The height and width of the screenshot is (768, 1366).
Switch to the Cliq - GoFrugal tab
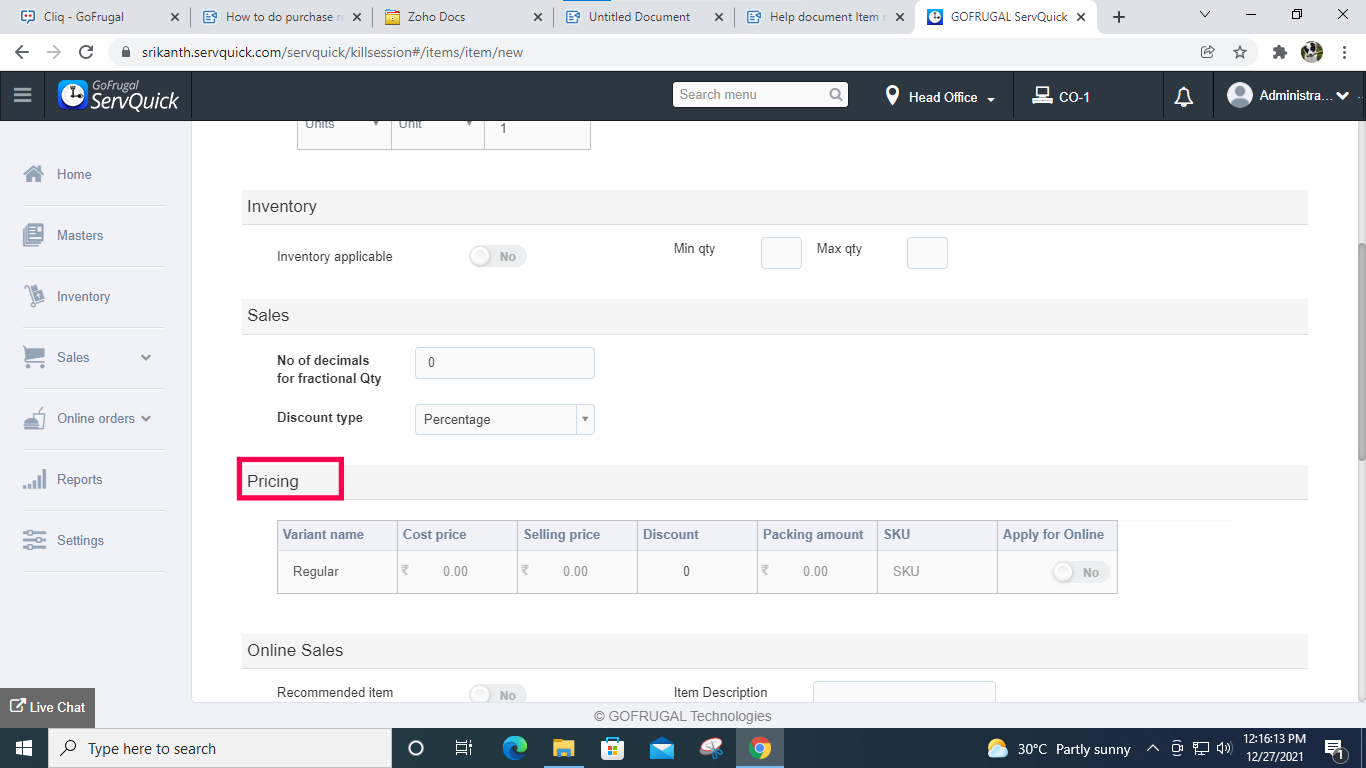[x=98, y=17]
